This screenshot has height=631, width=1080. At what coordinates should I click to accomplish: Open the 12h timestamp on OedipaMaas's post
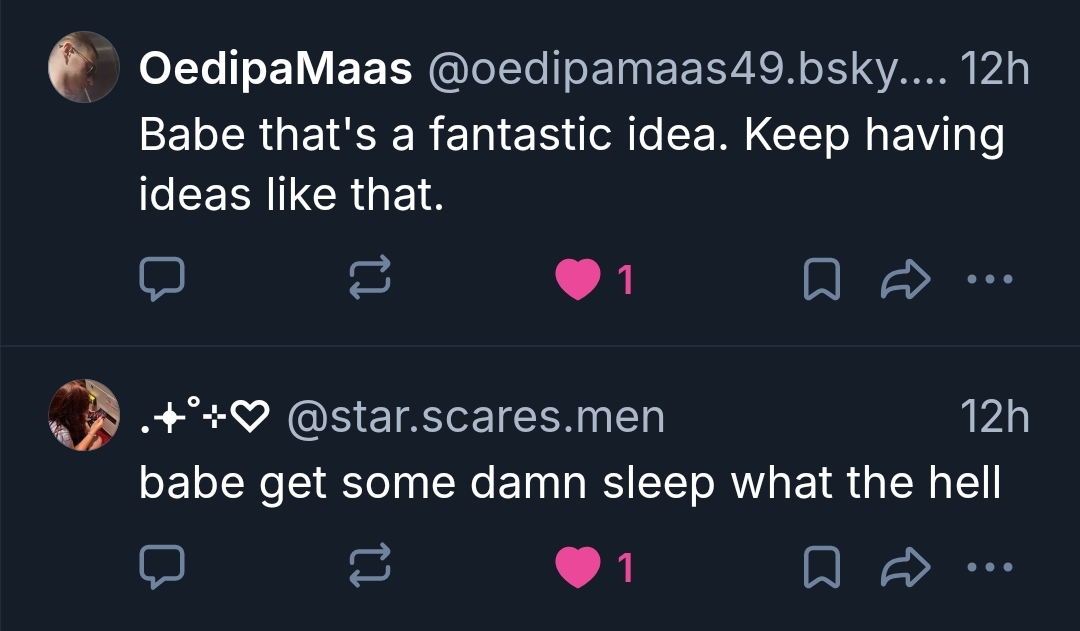[x=993, y=69]
